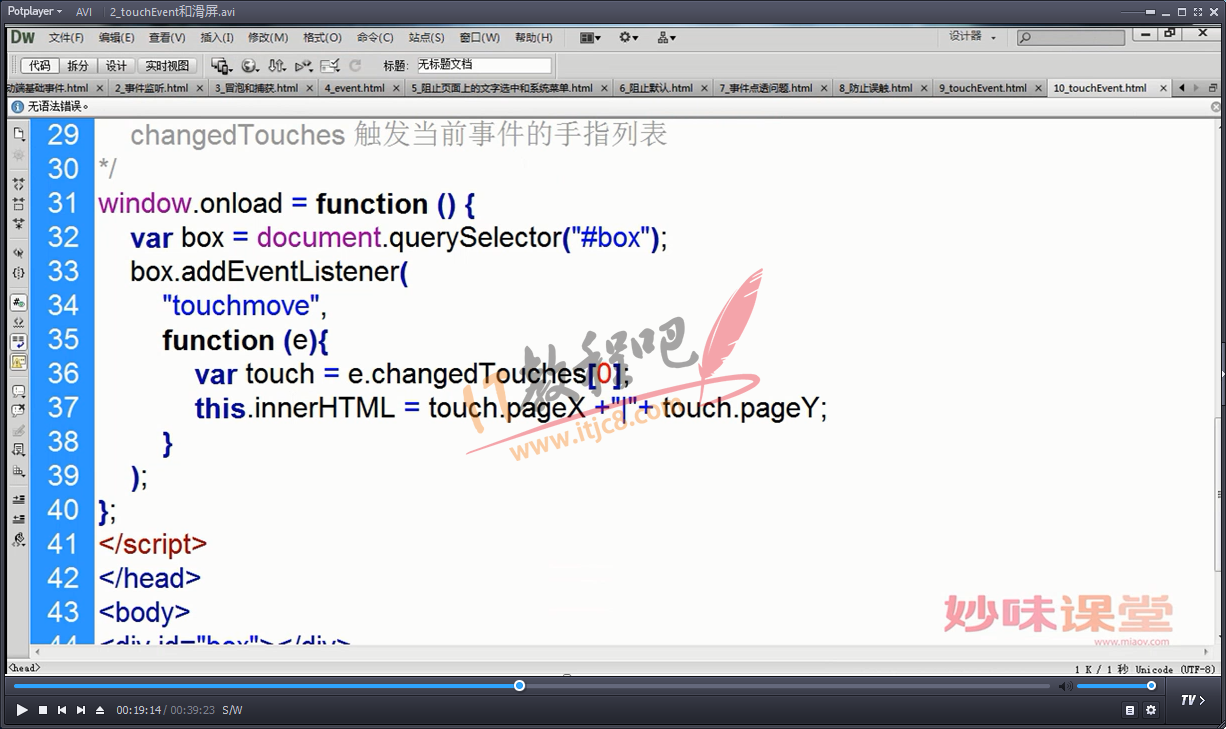Click the Dreamweaver Dw logo icon
Screen dimensions: 1226x729
click(x=22, y=37)
